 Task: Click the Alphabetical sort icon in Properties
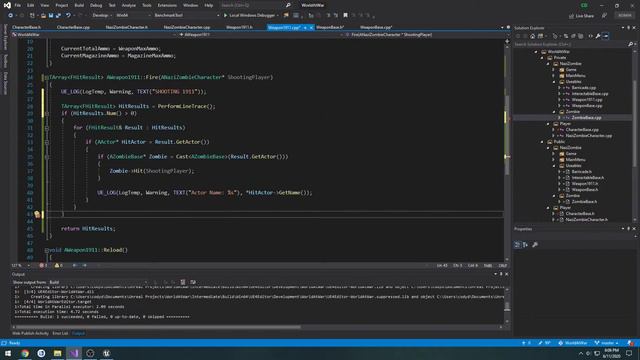pos(525,244)
